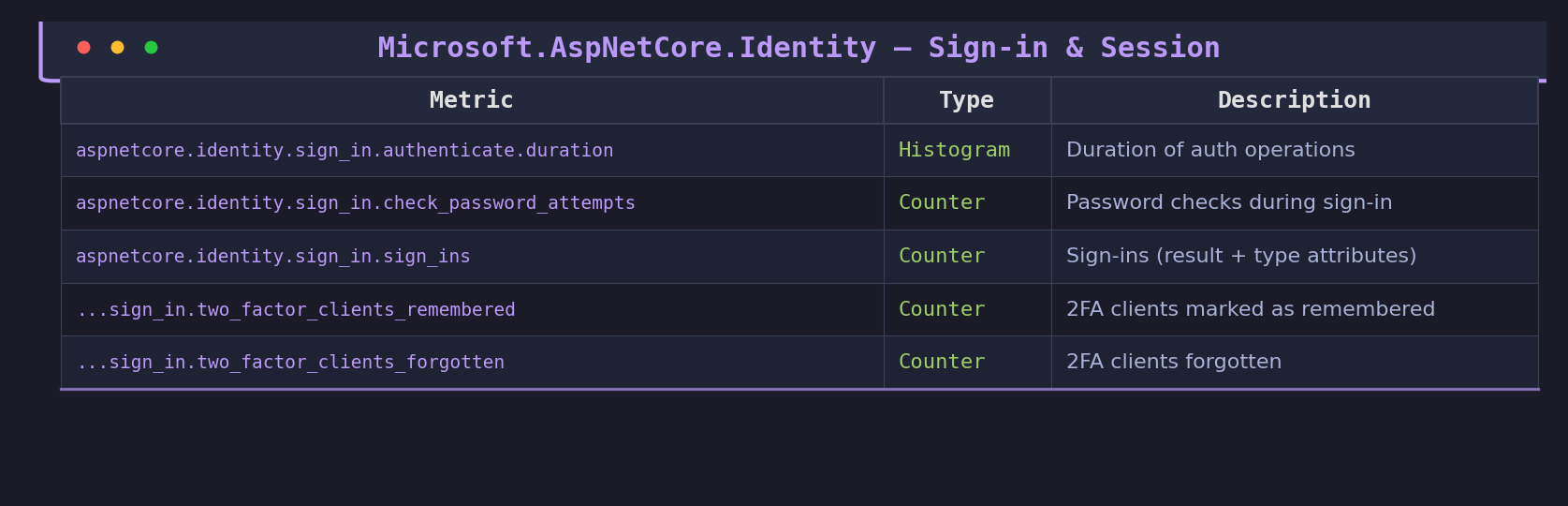Select the sign_in.authenticate.duration metric name

[x=344, y=151]
